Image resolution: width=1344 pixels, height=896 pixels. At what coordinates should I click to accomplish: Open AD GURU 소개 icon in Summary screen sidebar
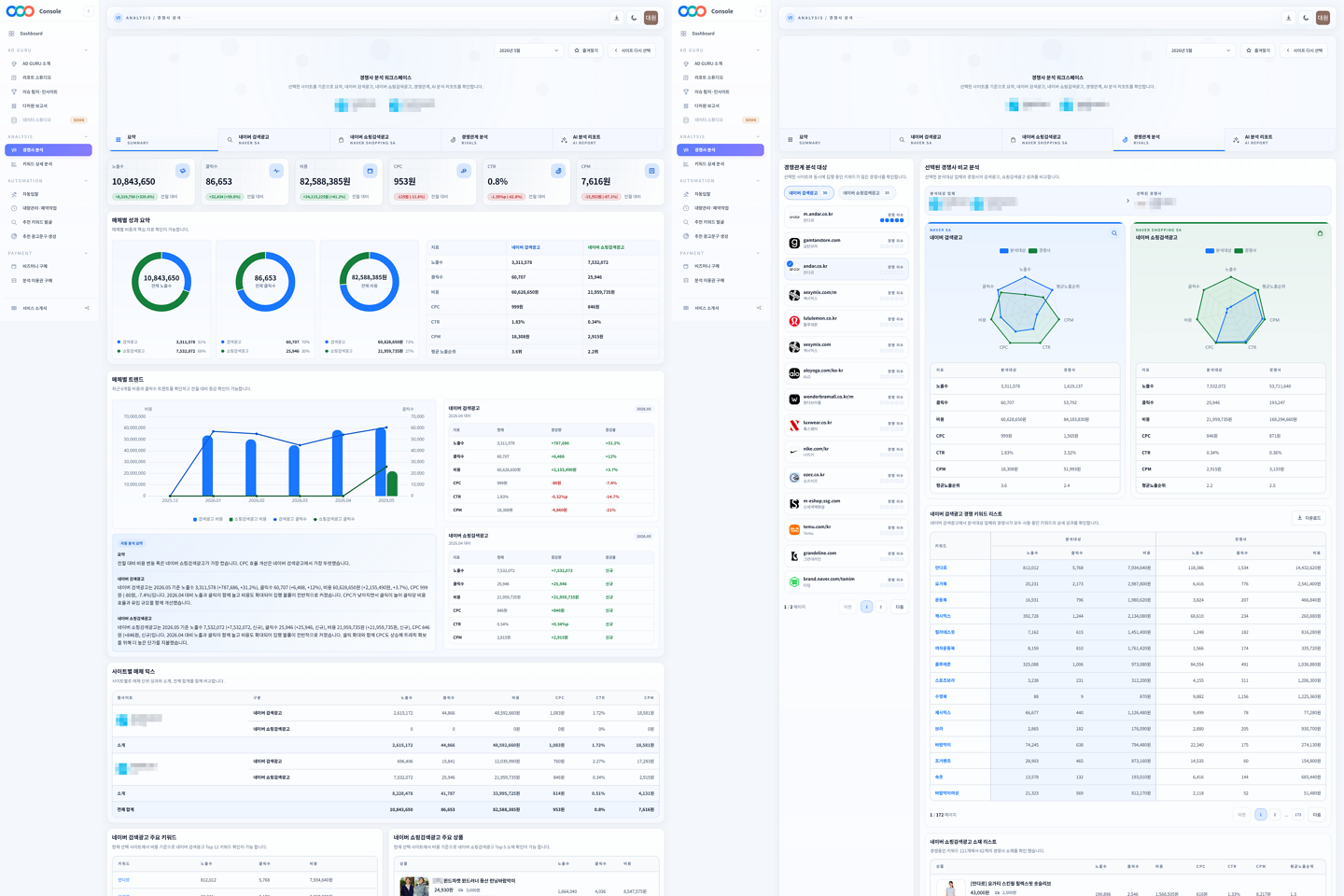pyautogui.click(x=14, y=63)
